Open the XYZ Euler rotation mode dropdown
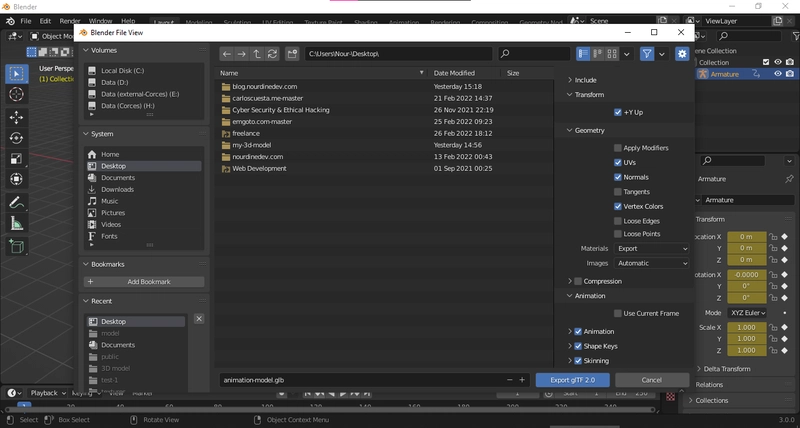This screenshot has width=800, height=428. pyautogui.click(x=747, y=313)
